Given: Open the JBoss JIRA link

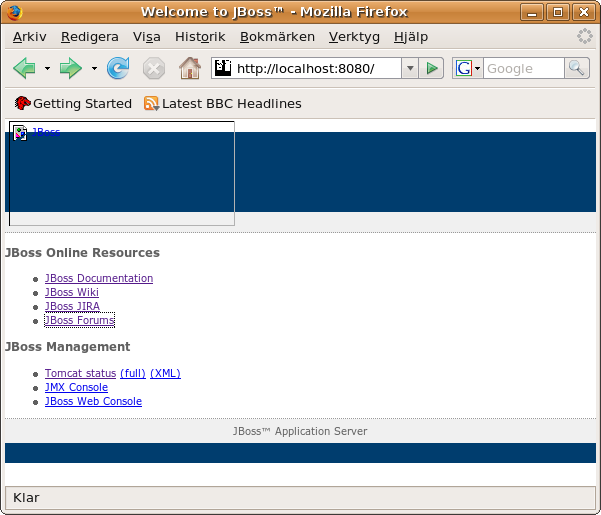Looking at the screenshot, I should pos(72,306).
